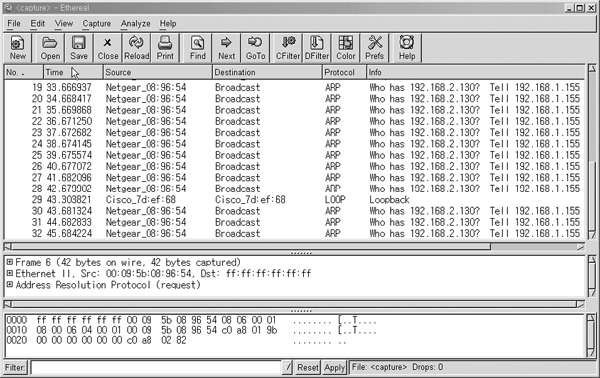
Task: Open the Help menu in menu bar
Action: pyautogui.click(x=168, y=24)
